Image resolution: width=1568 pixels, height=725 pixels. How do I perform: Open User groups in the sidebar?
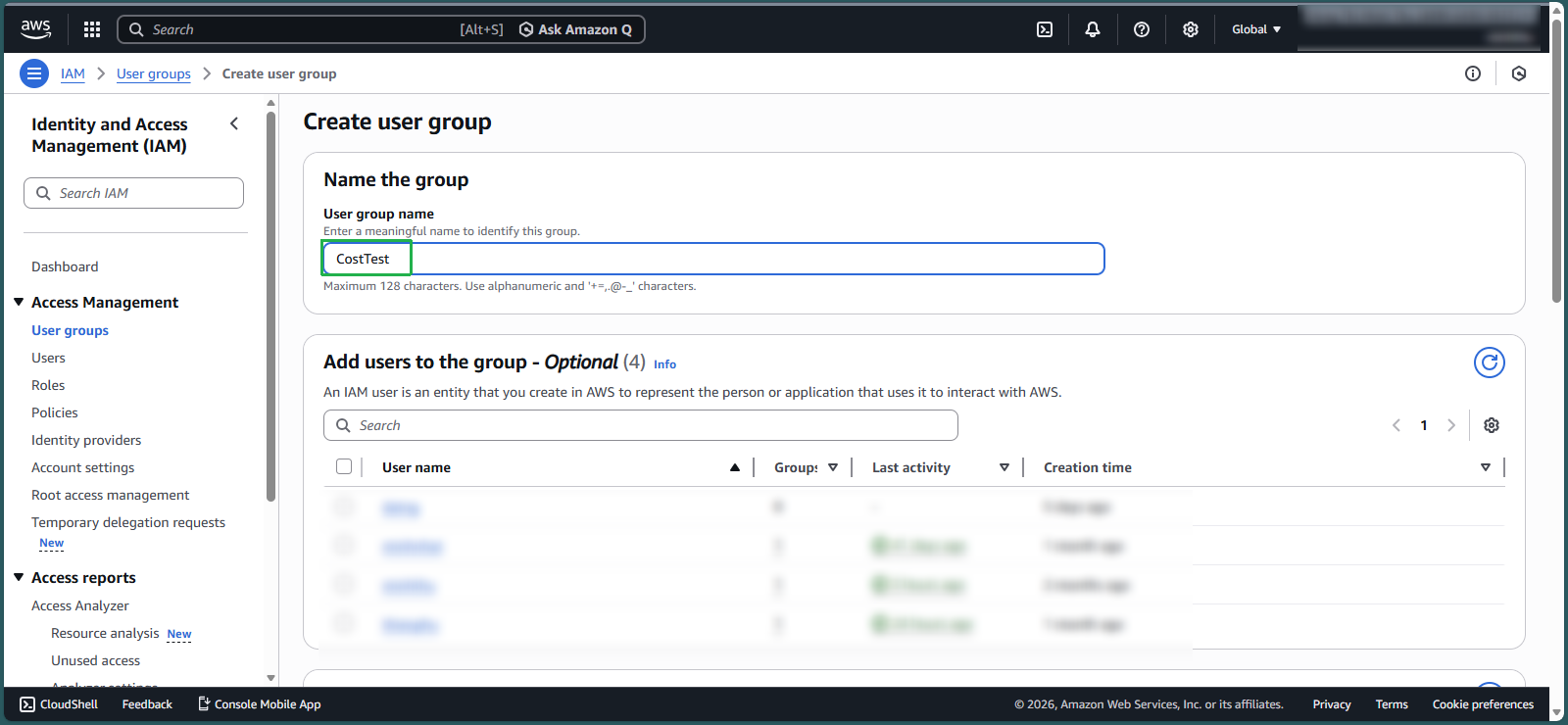pos(70,330)
